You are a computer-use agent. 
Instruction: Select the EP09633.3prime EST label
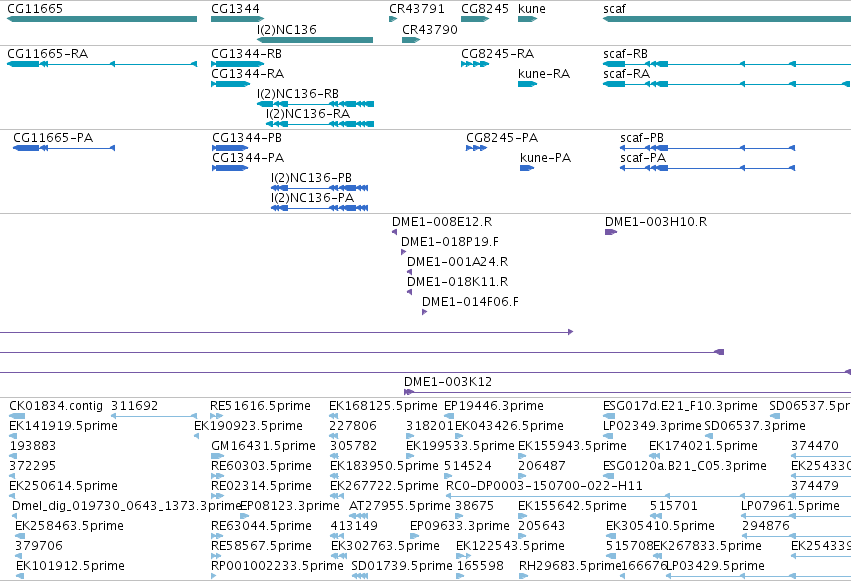[x=460, y=526]
